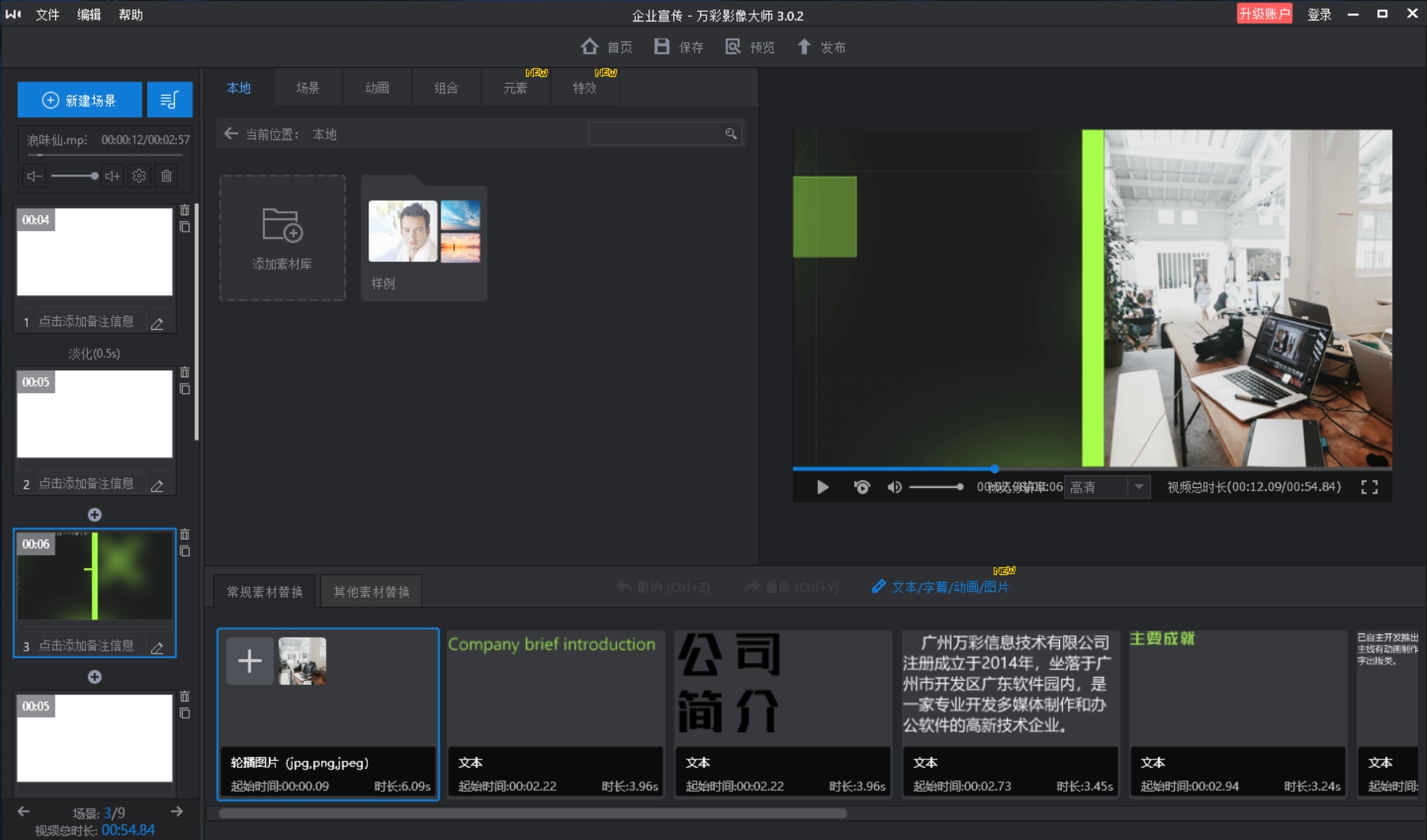Switch to the 动画 tab
The height and width of the screenshot is (840, 1427).
[x=377, y=87]
